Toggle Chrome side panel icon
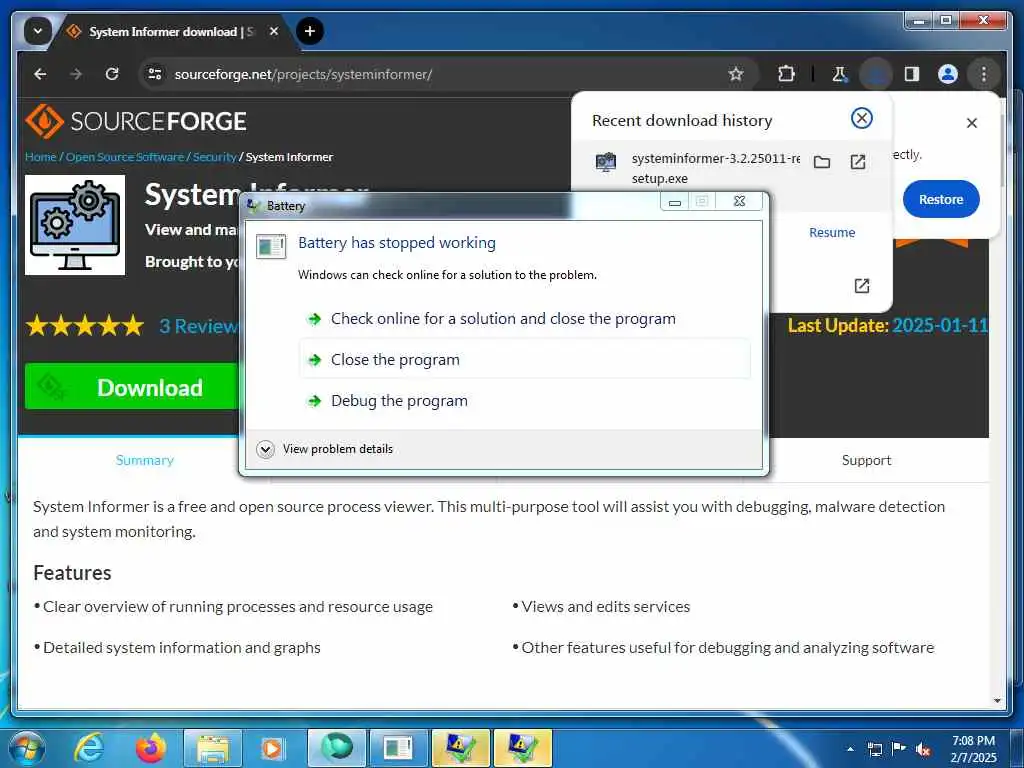 click(x=912, y=74)
